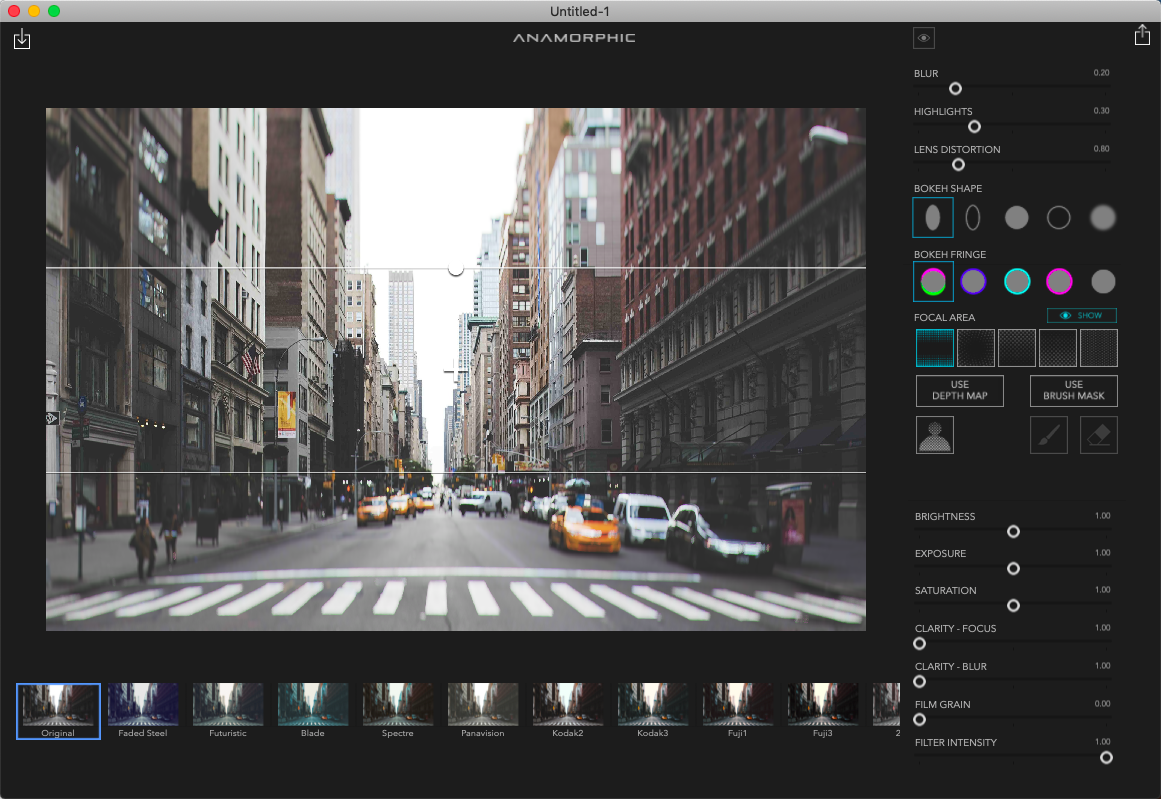Click the focus center crosshair on image

pyautogui.click(x=455, y=370)
